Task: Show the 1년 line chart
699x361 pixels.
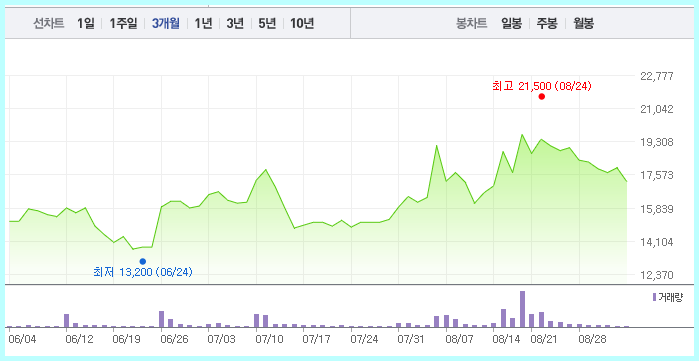Action: pyautogui.click(x=203, y=23)
